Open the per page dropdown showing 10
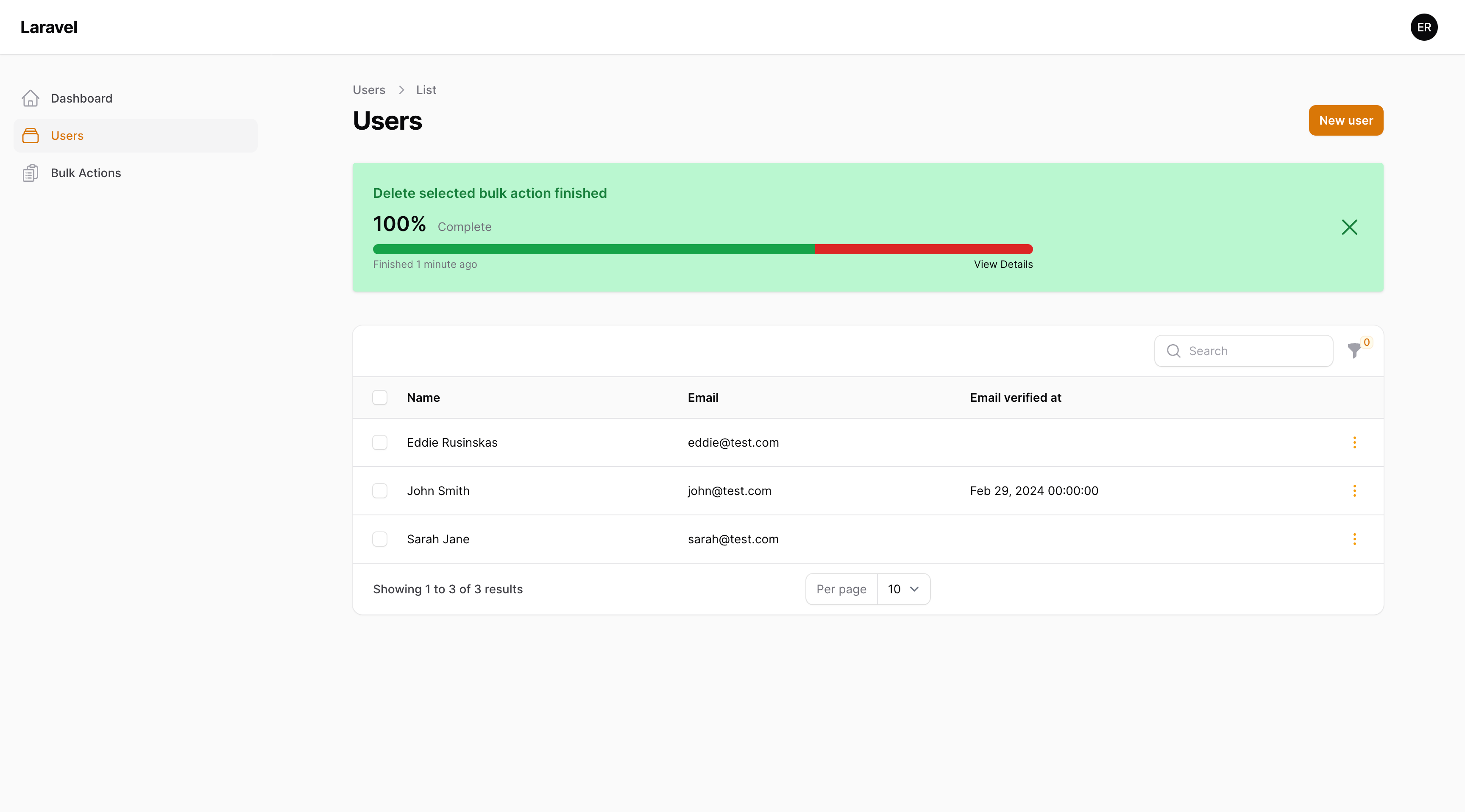This screenshot has width=1465, height=812. pyautogui.click(x=904, y=589)
